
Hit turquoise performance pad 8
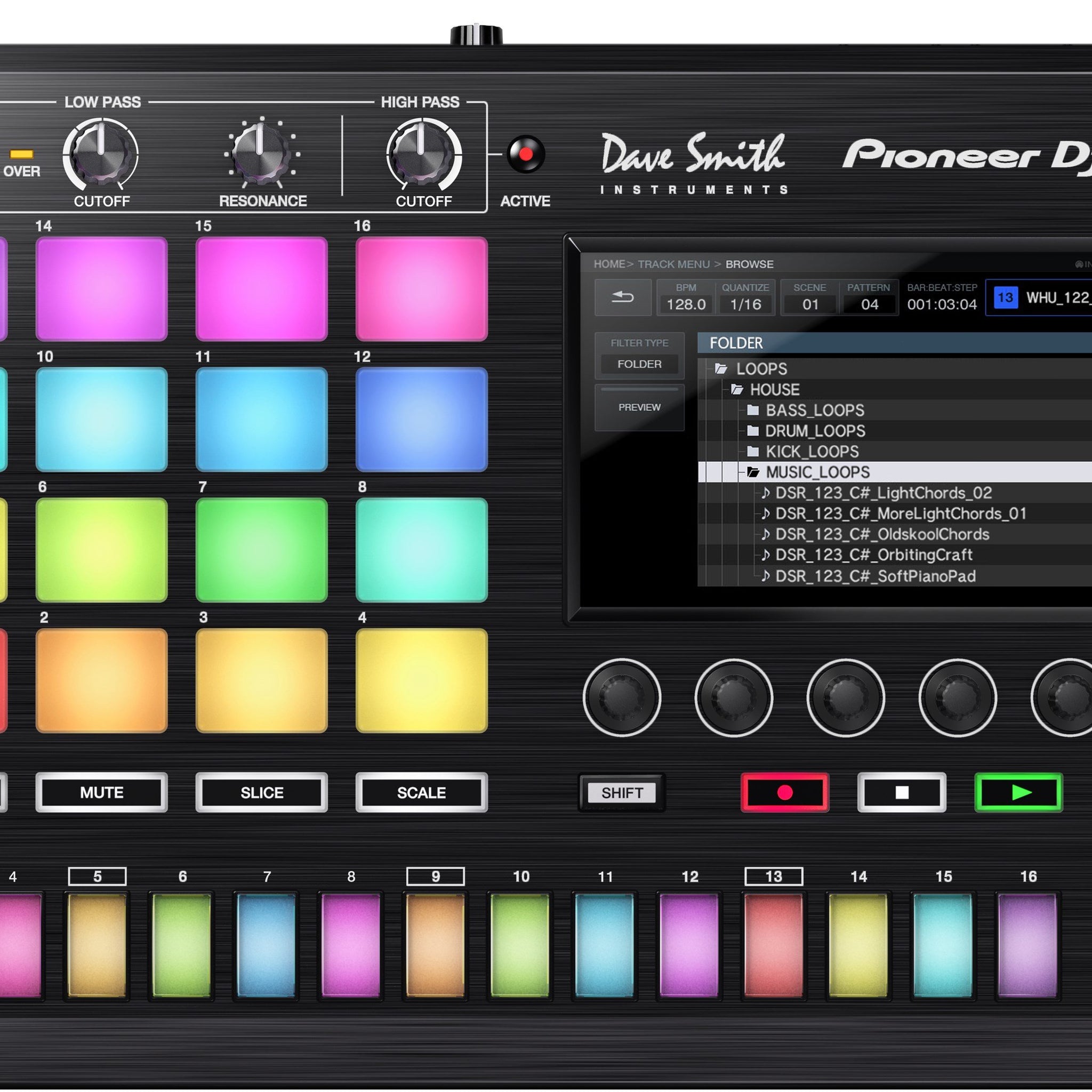(x=422, y=550)
